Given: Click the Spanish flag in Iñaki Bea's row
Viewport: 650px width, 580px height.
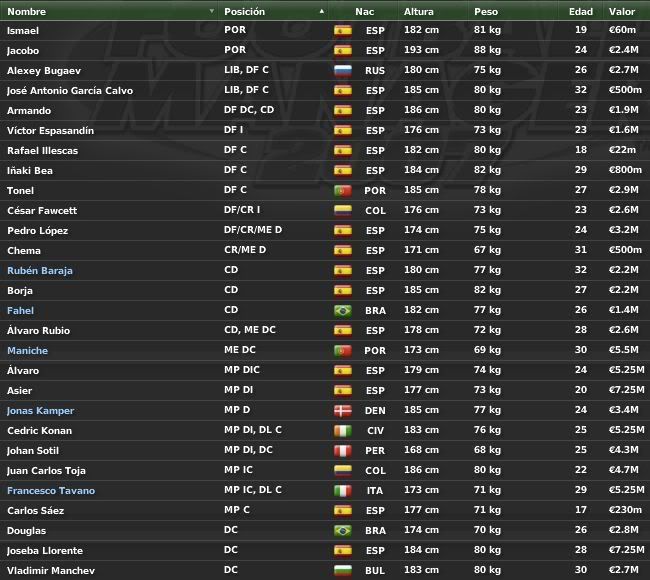Looking at the screenshot, I should click(343, 170).
